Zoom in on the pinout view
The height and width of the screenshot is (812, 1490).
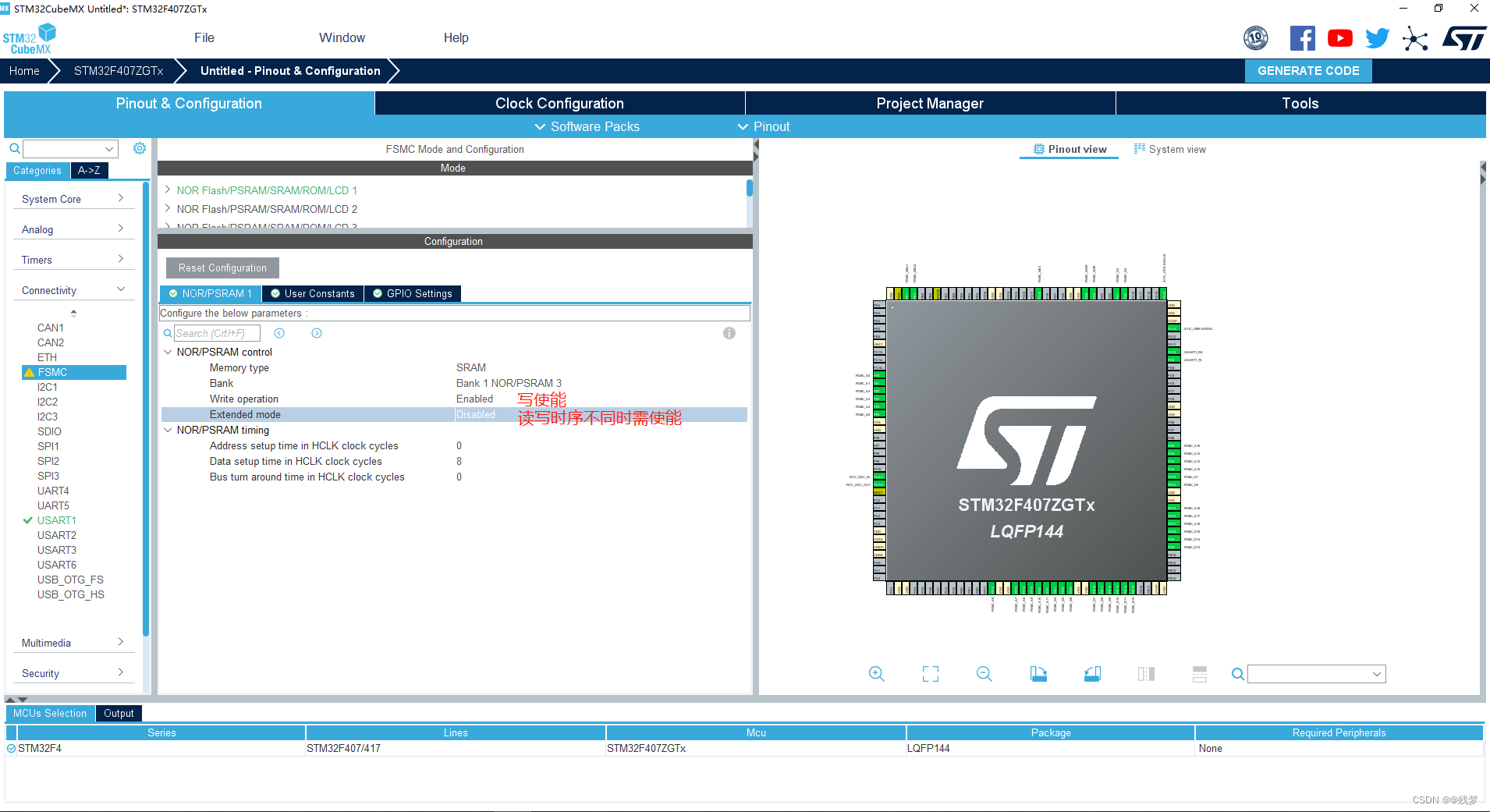click(x=876, y=673)
